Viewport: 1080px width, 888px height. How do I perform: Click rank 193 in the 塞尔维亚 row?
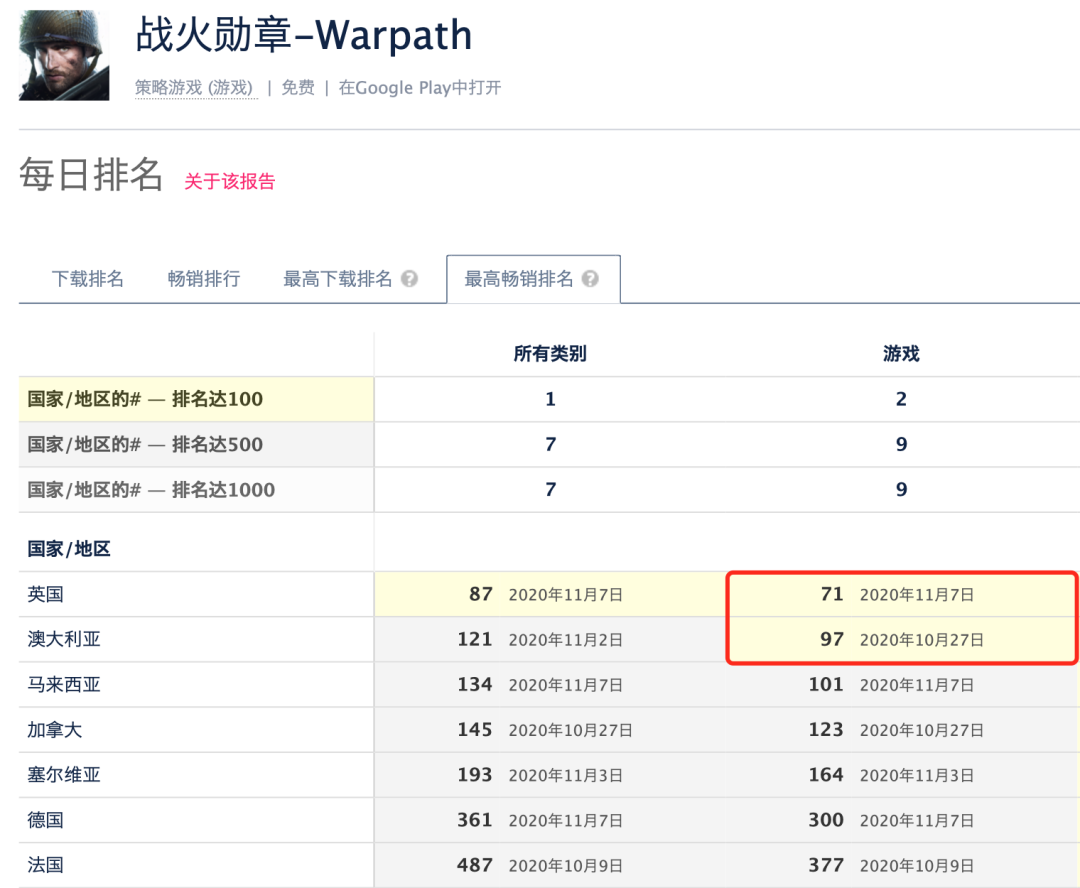475,775
